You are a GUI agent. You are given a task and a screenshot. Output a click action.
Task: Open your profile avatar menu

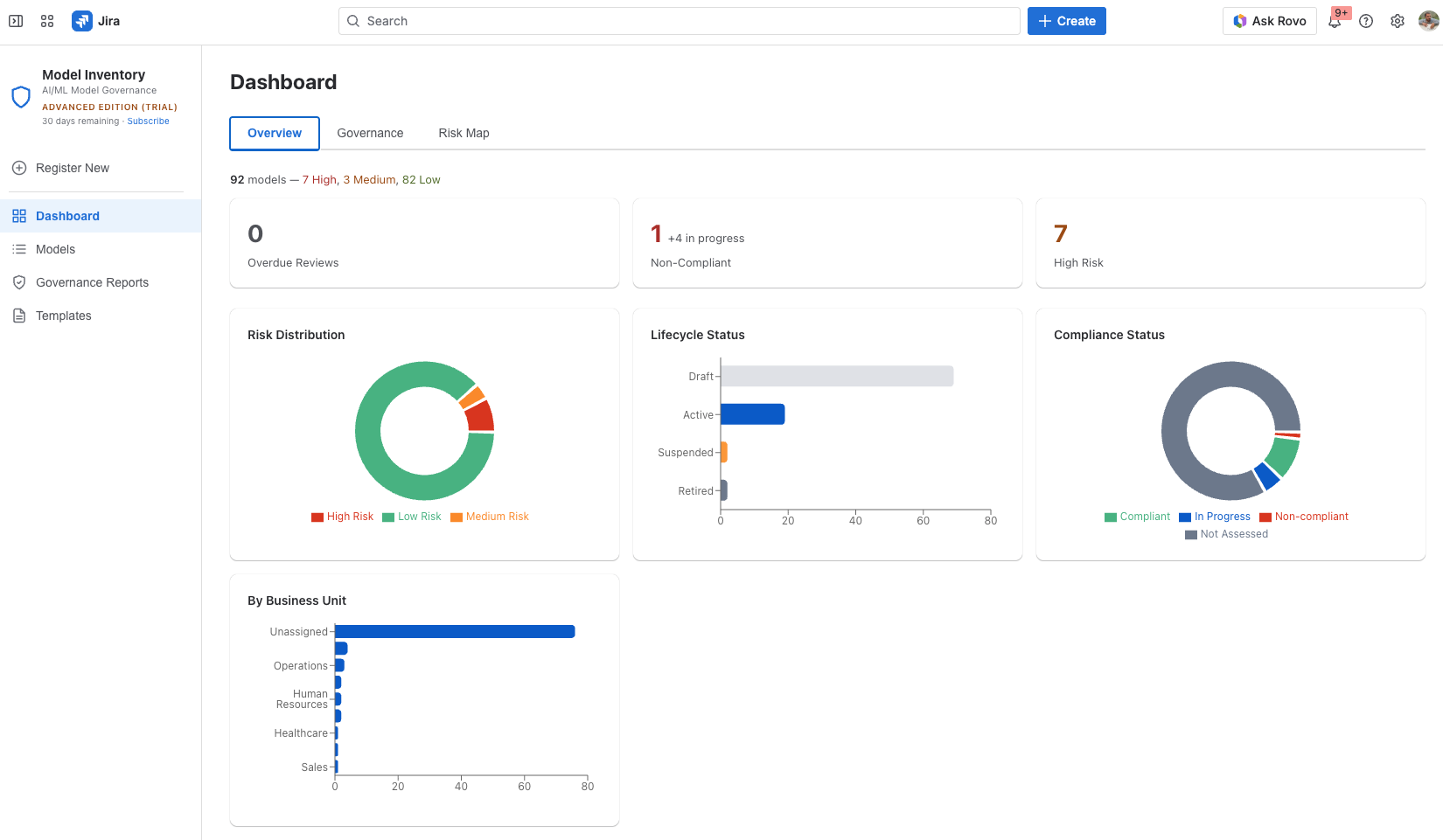tap(1428, 20)
